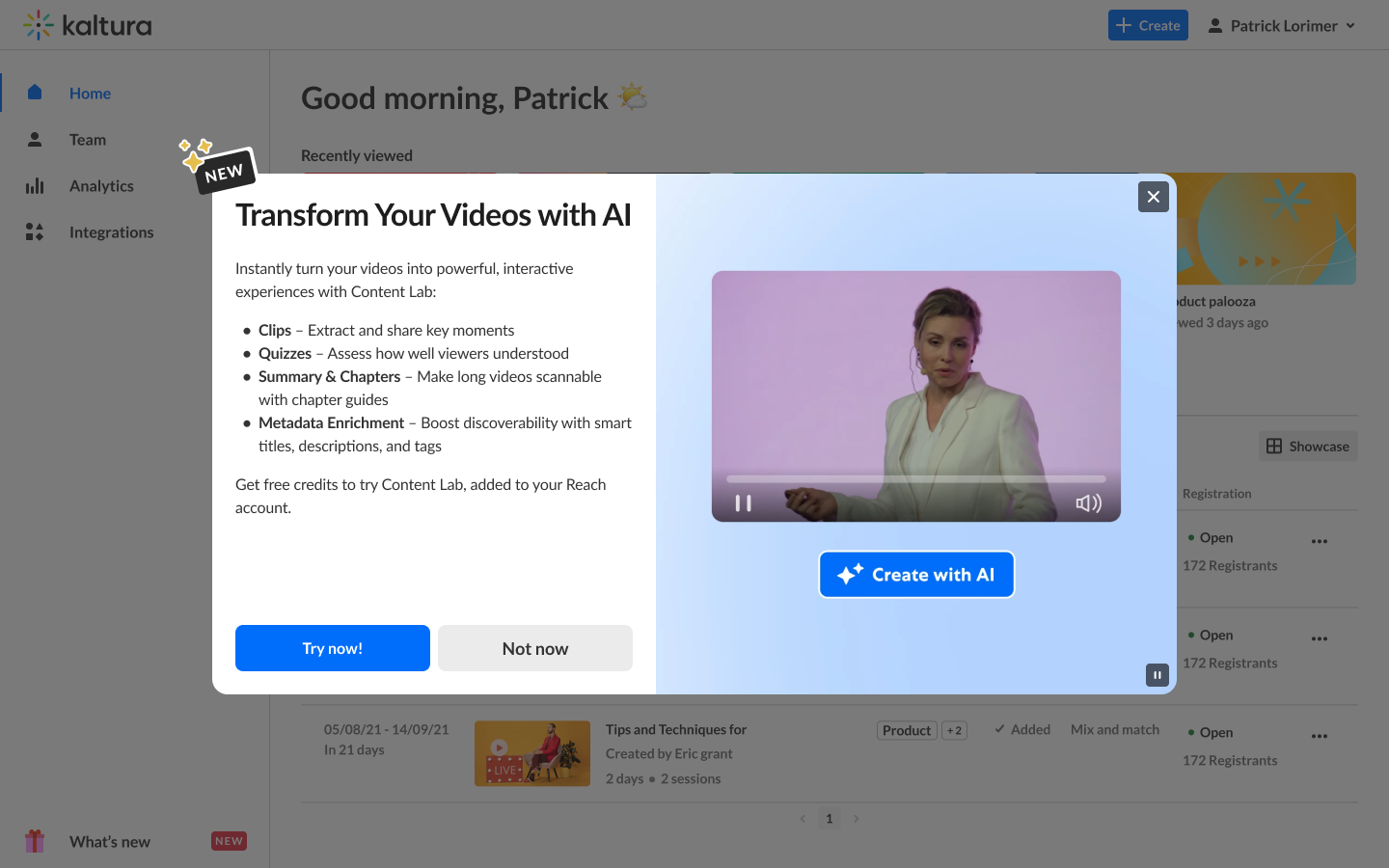Viewport: 1389px width, 868px height.
Task: Open options menu for first Open row
Action: [1320, 541]
